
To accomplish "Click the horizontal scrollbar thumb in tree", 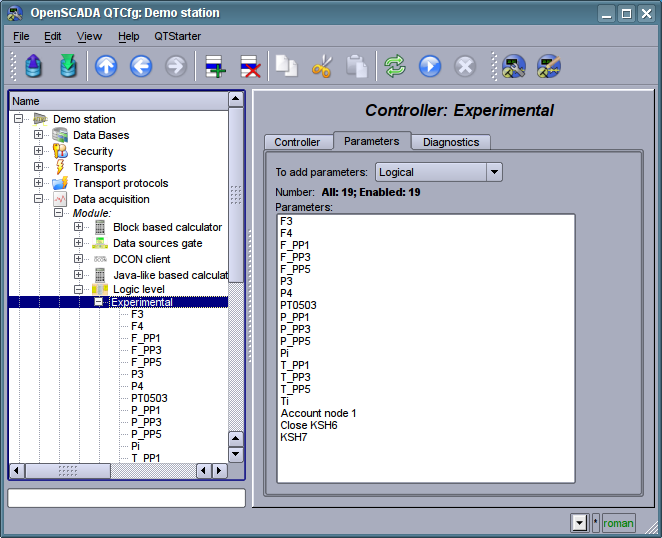I will coord(68,470).
